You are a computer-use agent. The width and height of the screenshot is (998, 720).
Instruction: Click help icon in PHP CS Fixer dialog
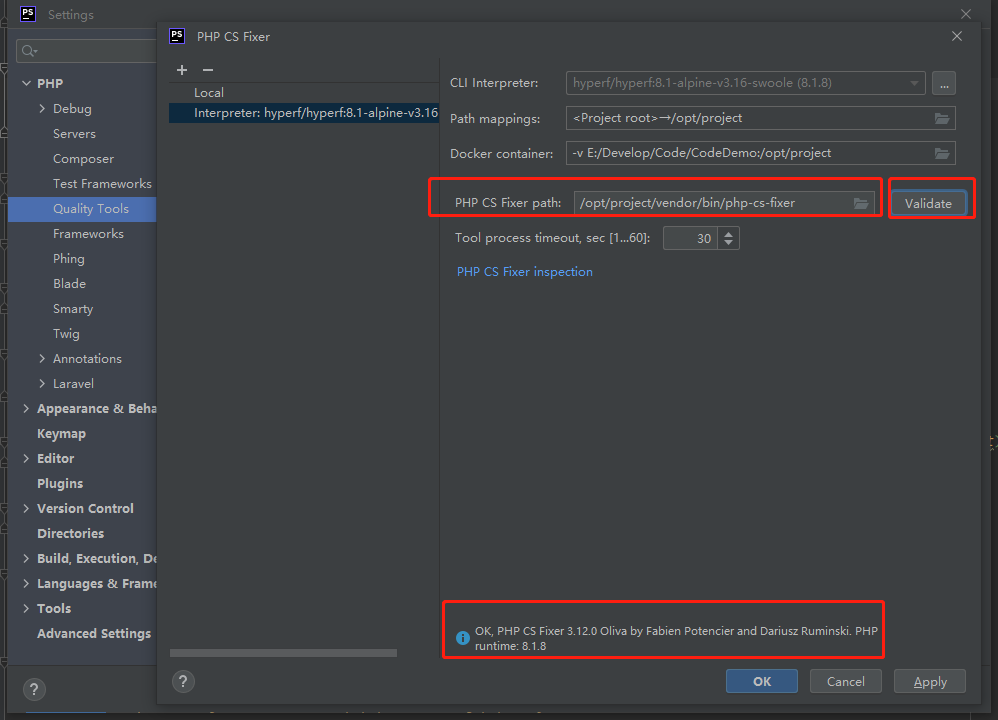pyautogui.click(x=183, y=681)
